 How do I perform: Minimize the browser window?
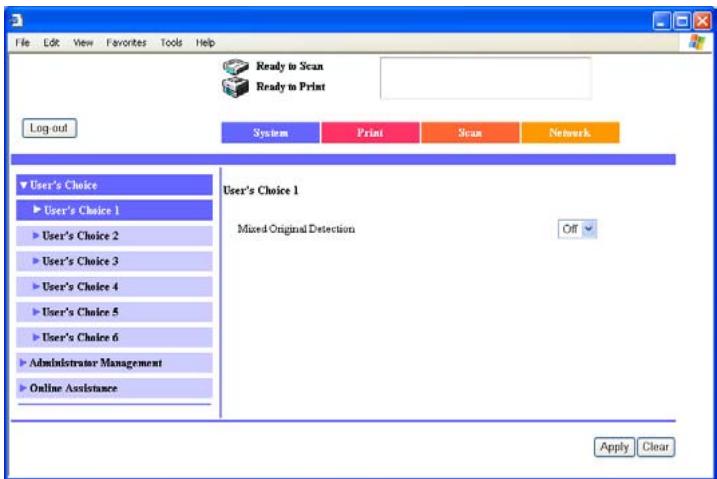[662, 21]
